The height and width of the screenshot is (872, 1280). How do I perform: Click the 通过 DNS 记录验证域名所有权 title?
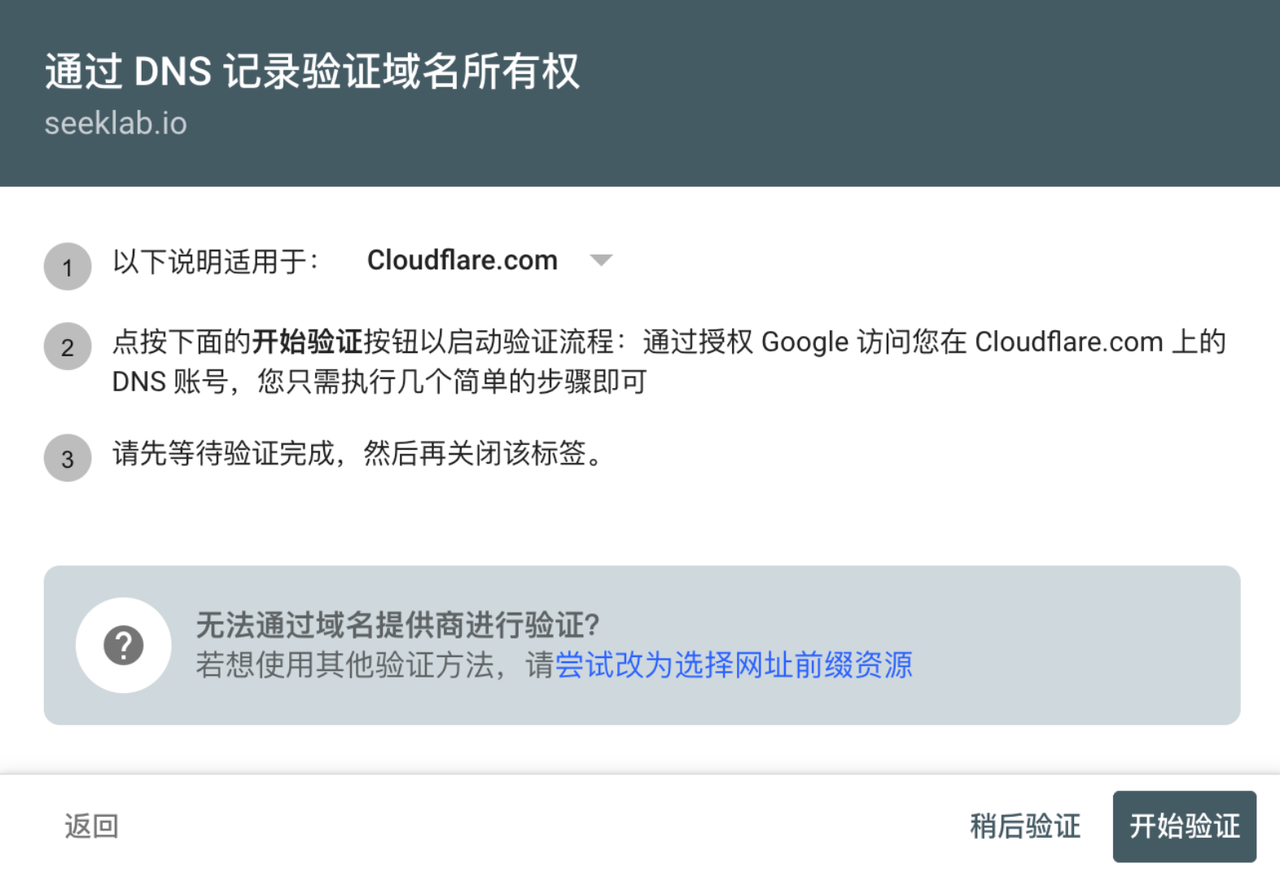pos(312,73)
